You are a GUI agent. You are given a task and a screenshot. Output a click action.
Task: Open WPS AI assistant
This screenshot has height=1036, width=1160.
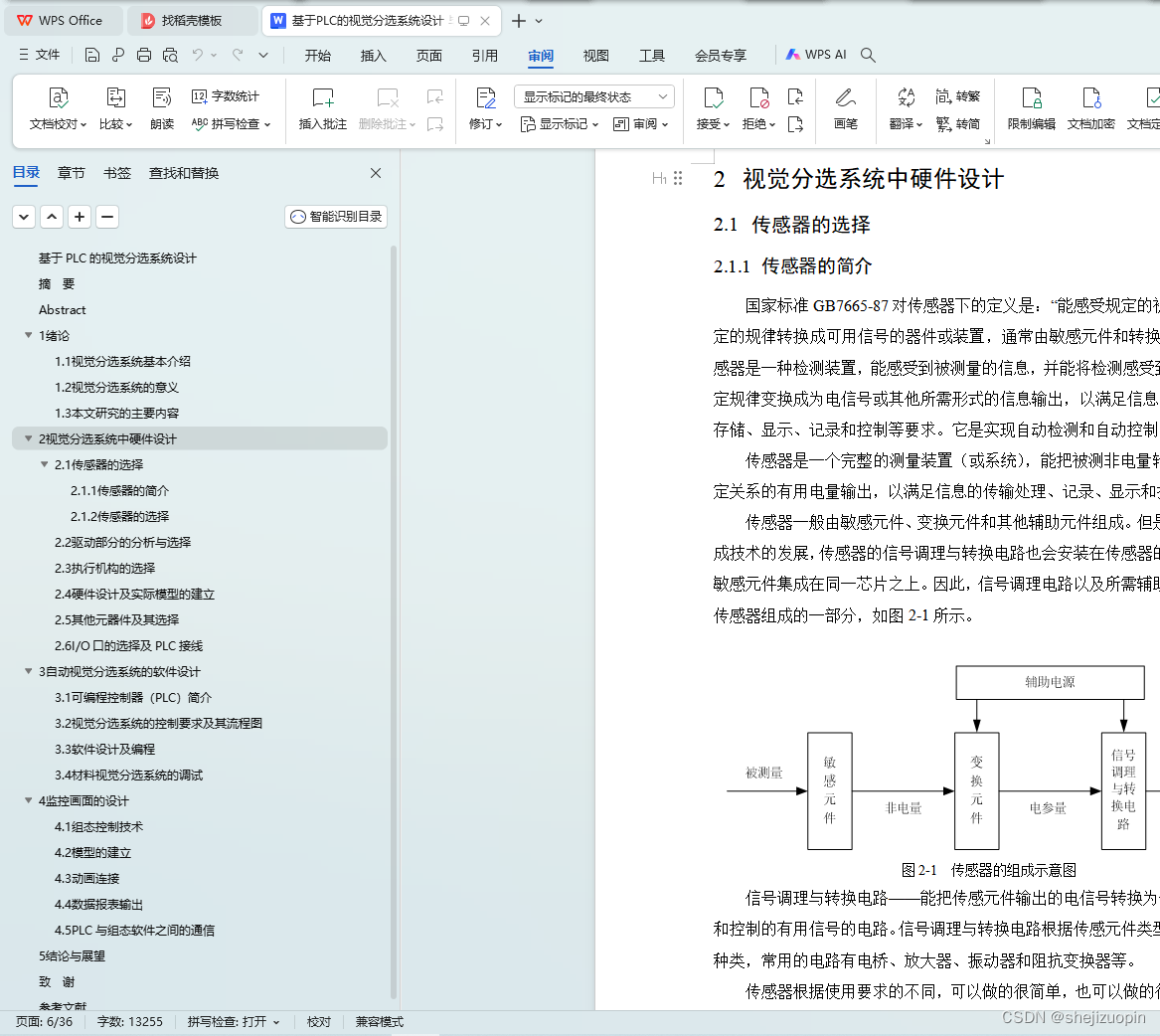pos(816,55)
